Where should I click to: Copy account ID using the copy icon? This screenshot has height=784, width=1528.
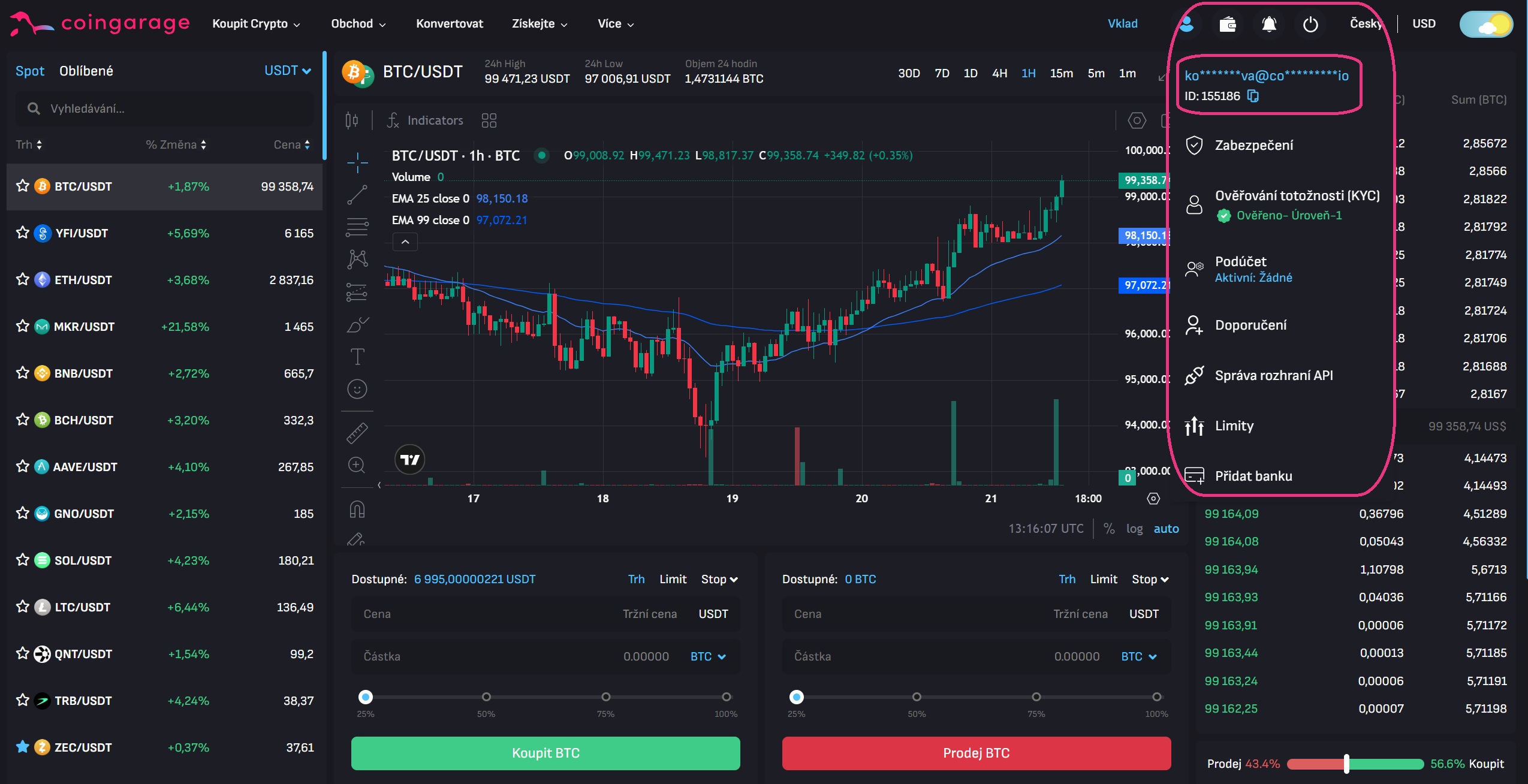(1253, 96)
